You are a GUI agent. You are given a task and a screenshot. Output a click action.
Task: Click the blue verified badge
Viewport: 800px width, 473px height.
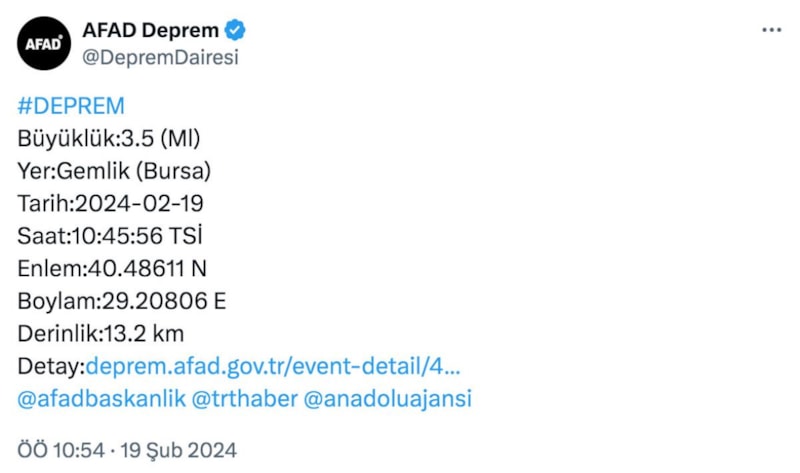tap(236, 31)
